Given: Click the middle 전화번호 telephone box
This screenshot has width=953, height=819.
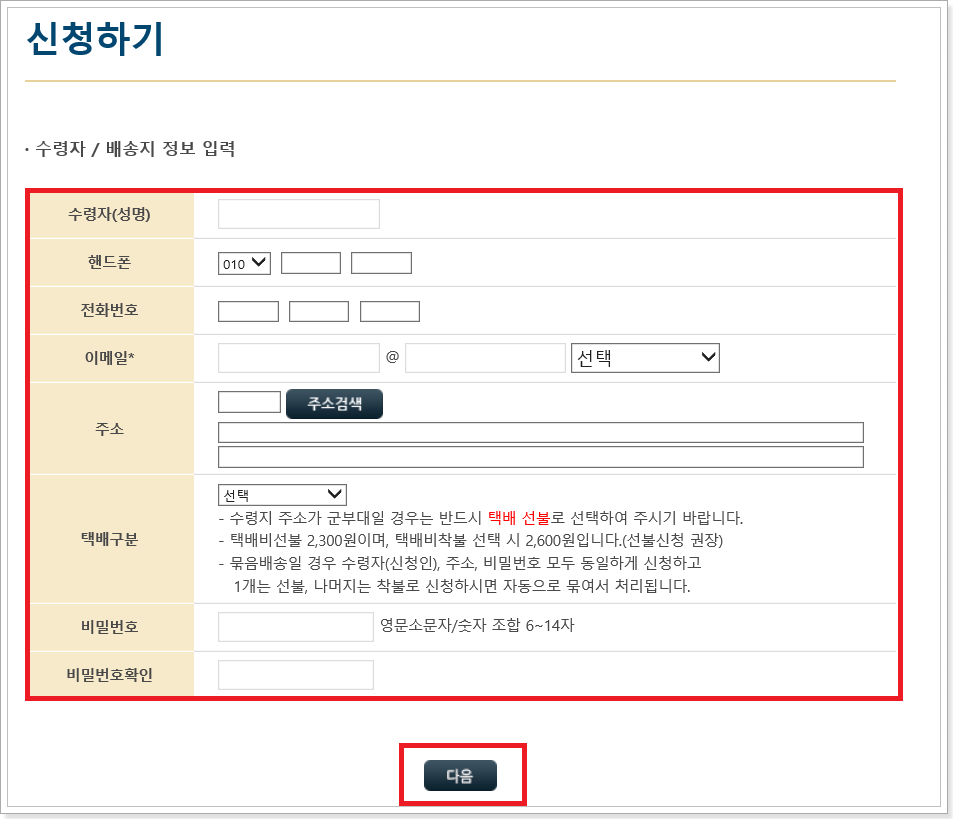Looking at the screenshot, I should tap(319, 310).
